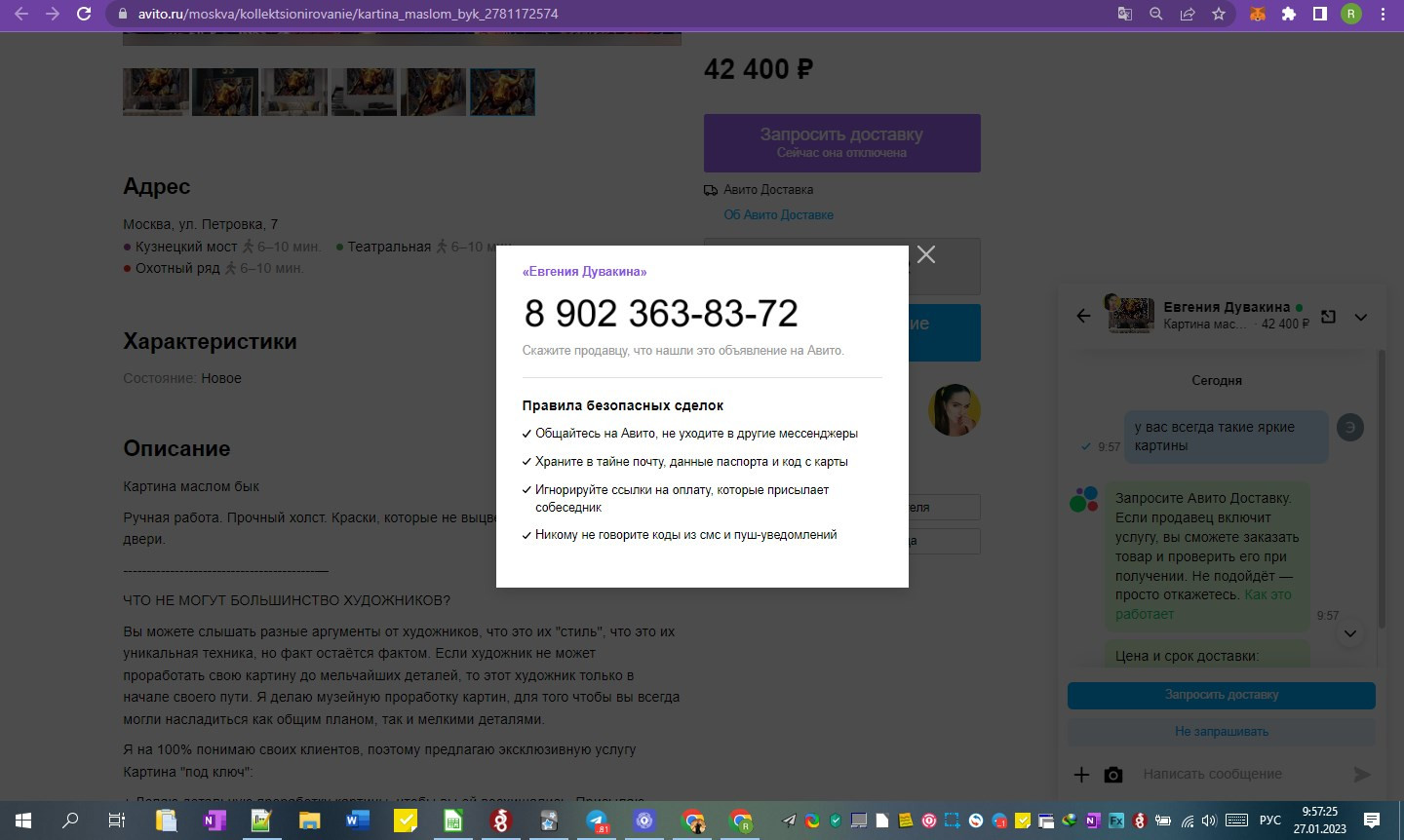This screenshot has width=1404, height=840.
Task: Open Windows taskbar search
Action: coord(70,821)
